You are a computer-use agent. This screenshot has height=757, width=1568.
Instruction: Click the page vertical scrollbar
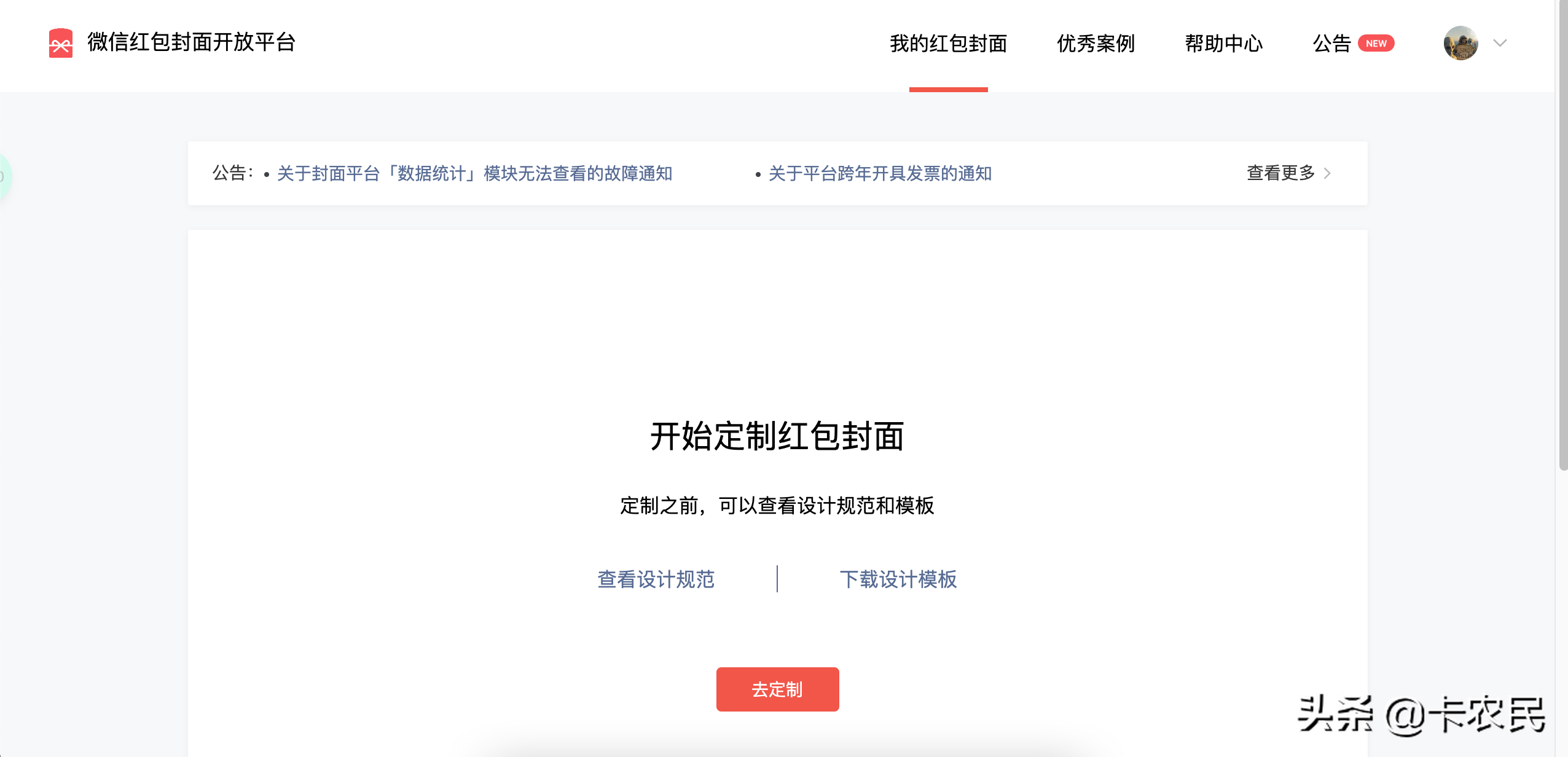pos(1563,236)
